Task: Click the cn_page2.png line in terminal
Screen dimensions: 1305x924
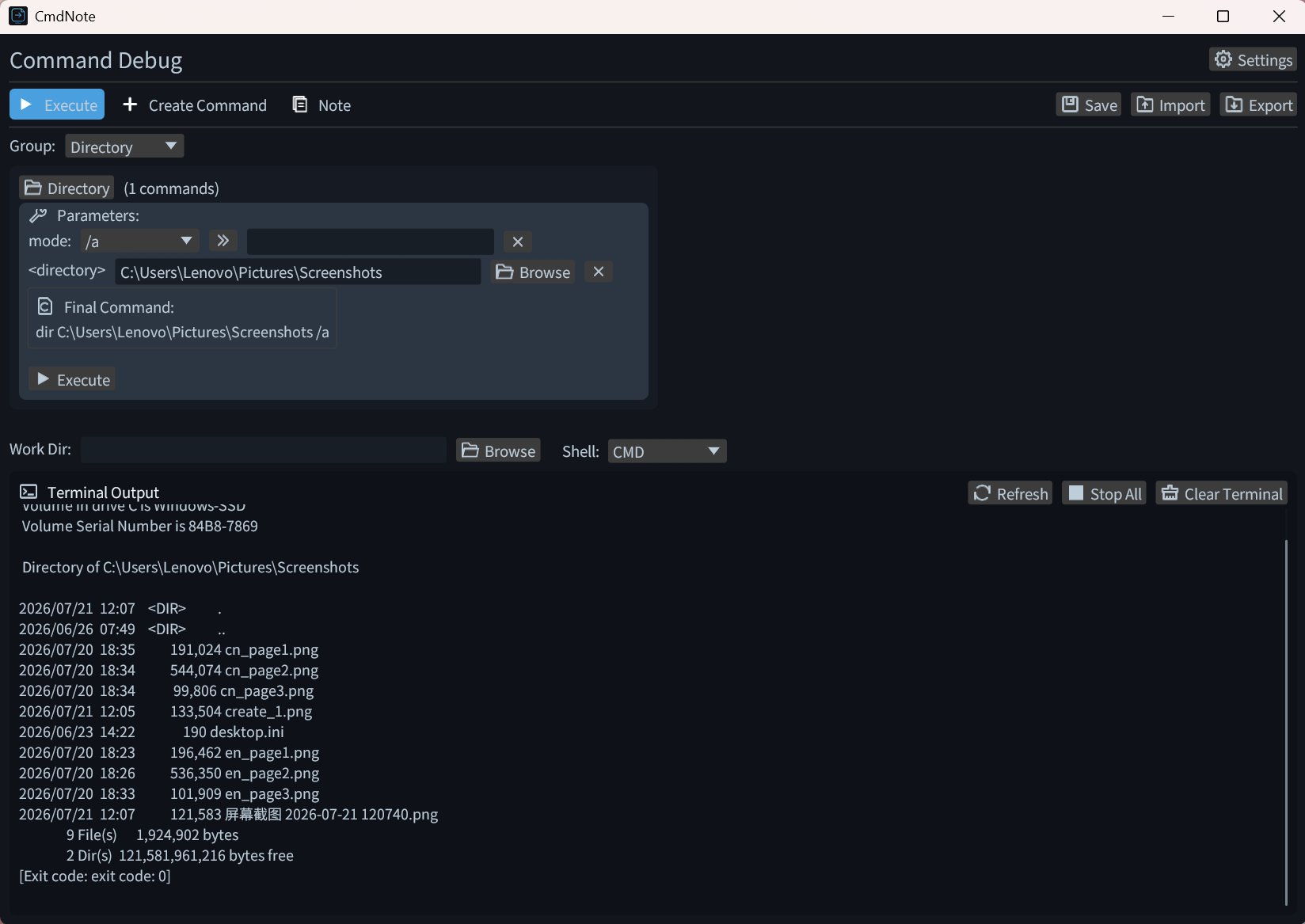Action: pos(169,670)
